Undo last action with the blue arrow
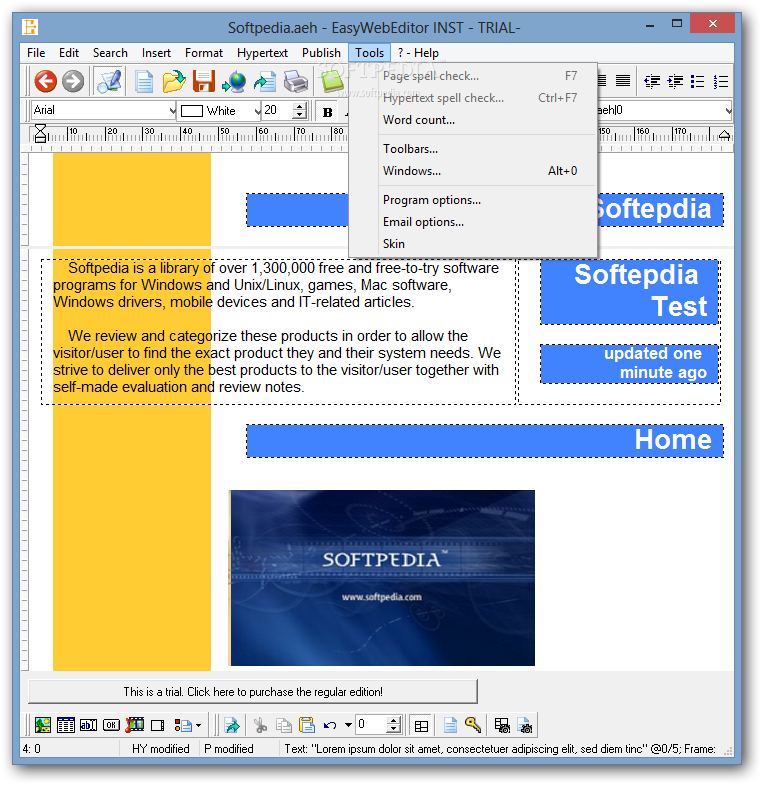The height and width of the screenshot is (785, 762). pyautogui.click(x=330, y=725)
